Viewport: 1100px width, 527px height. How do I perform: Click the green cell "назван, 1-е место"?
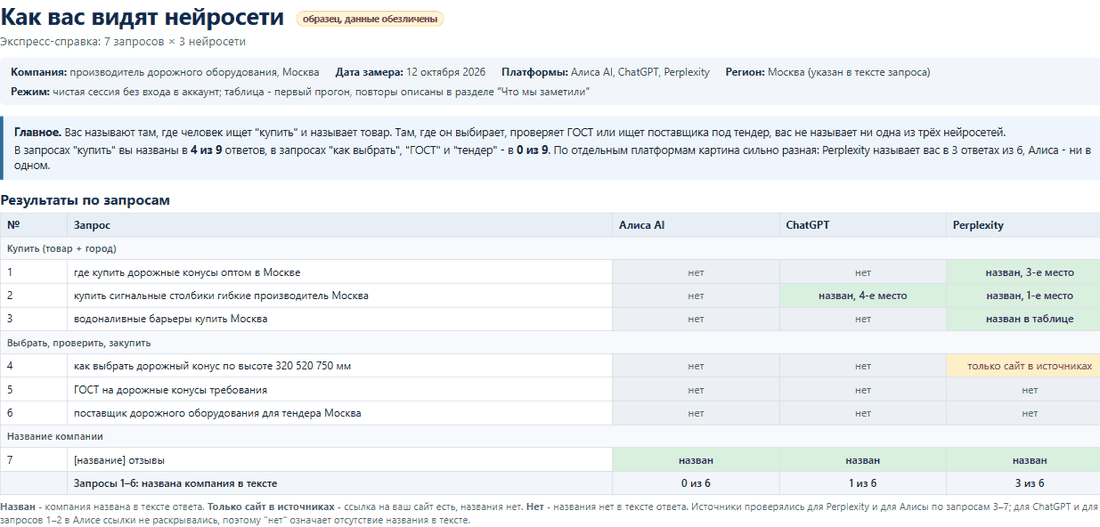point(1023,296)
